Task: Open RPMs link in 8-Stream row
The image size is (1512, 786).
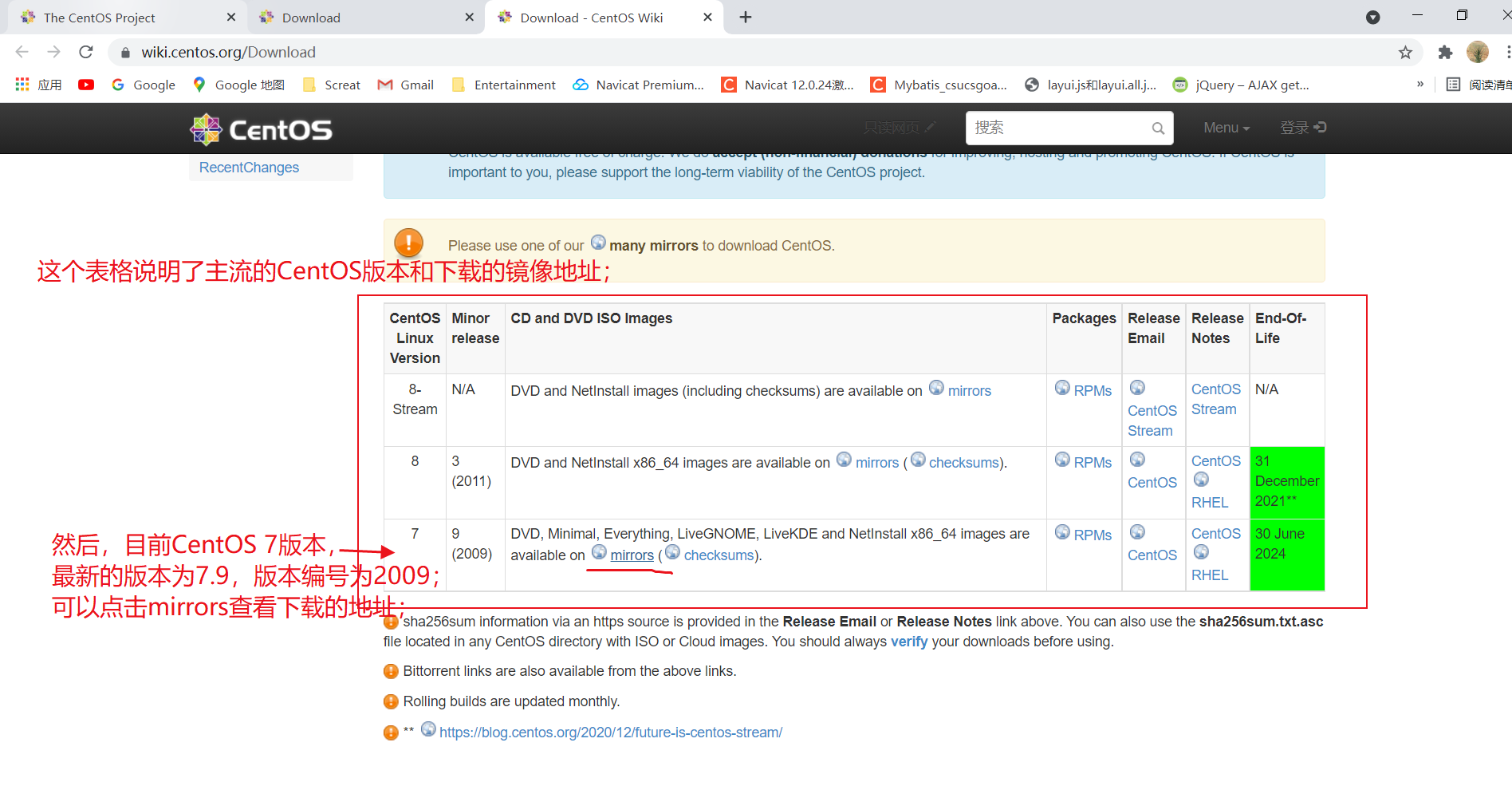Action: point(1092,391)
